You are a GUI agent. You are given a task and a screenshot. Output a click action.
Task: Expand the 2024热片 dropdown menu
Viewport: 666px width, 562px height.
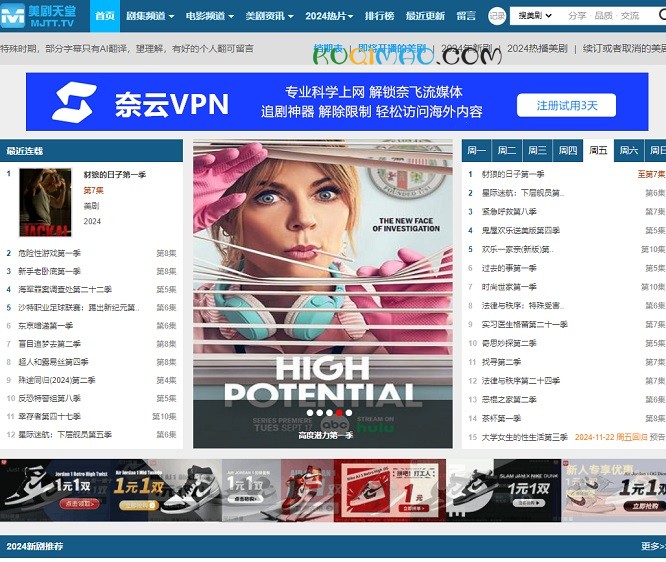pos(329,16)
